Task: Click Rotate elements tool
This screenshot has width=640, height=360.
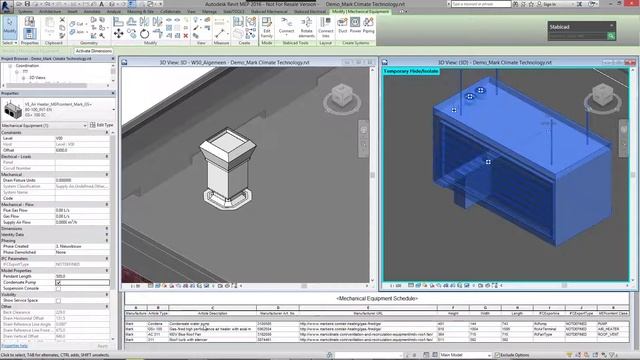Action: (306, 27)
